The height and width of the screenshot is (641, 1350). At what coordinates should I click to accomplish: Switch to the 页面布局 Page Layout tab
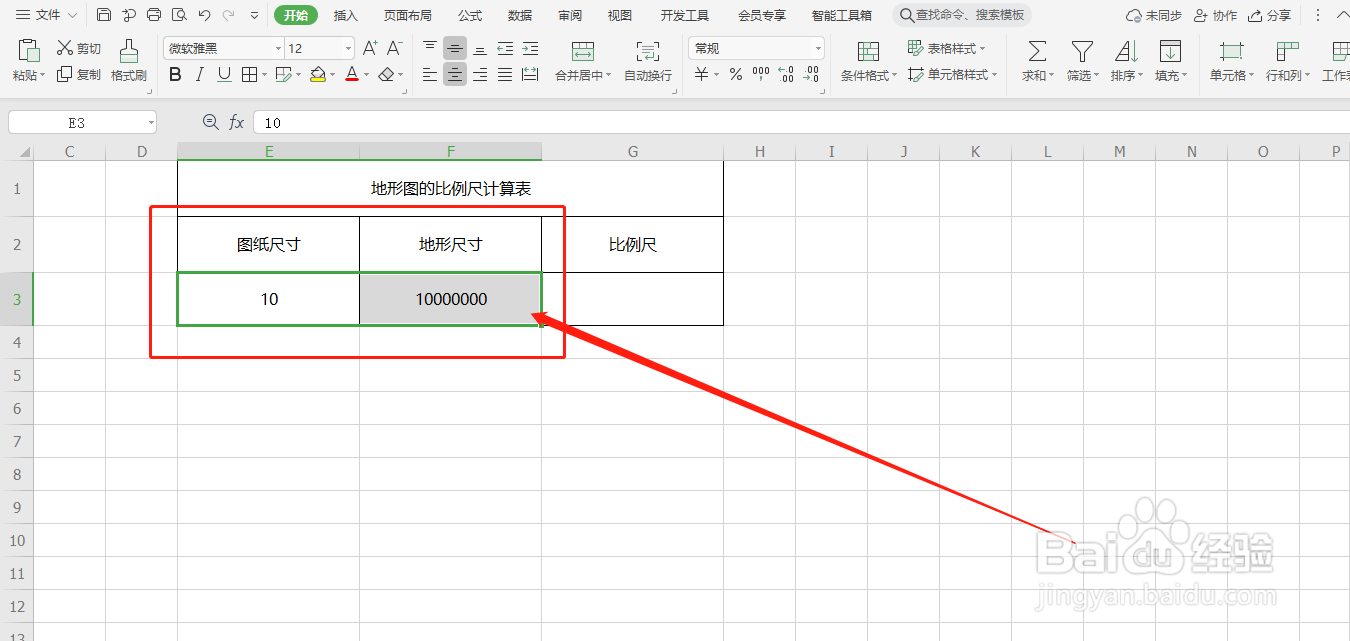tap(408, 15)
